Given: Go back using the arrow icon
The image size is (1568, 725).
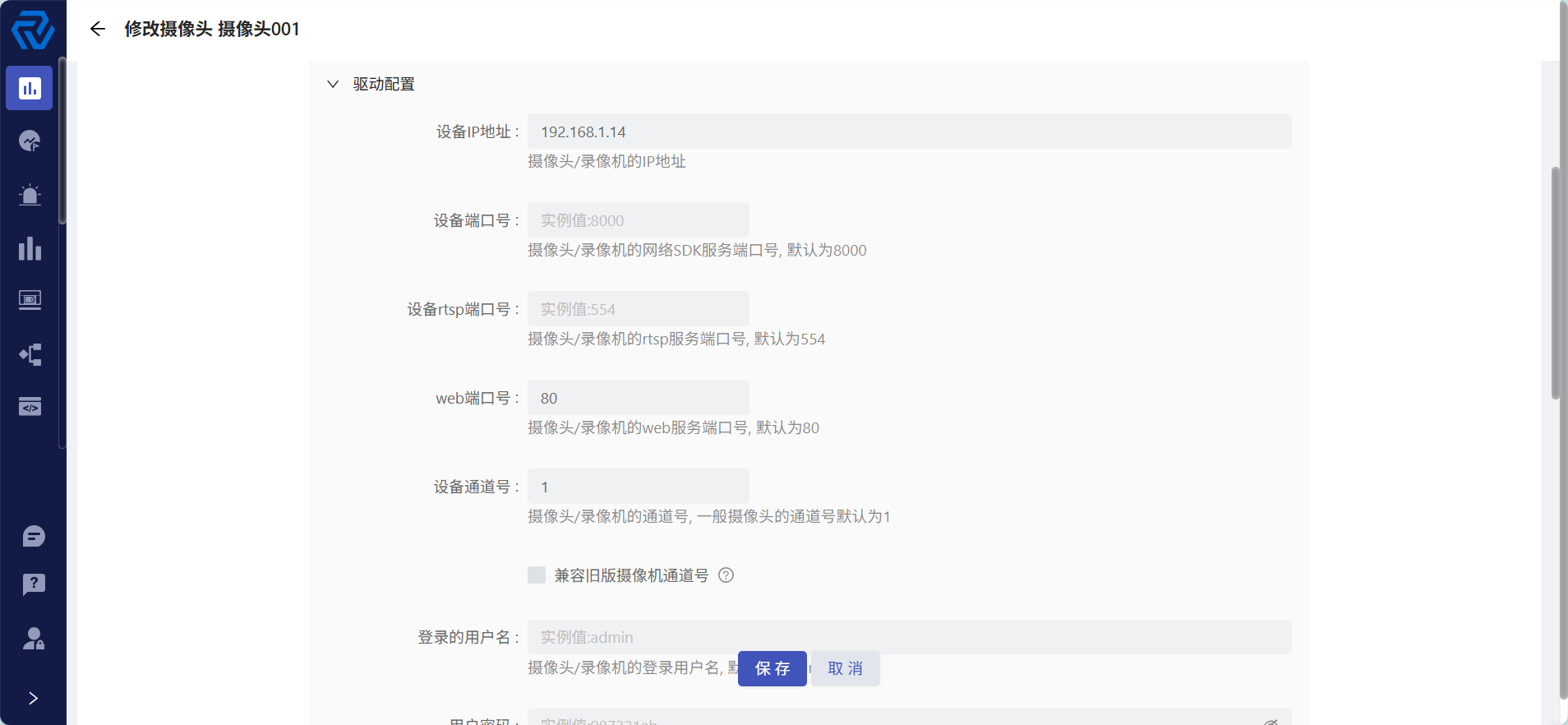Looking at the screenshot, I should (98, 29).
